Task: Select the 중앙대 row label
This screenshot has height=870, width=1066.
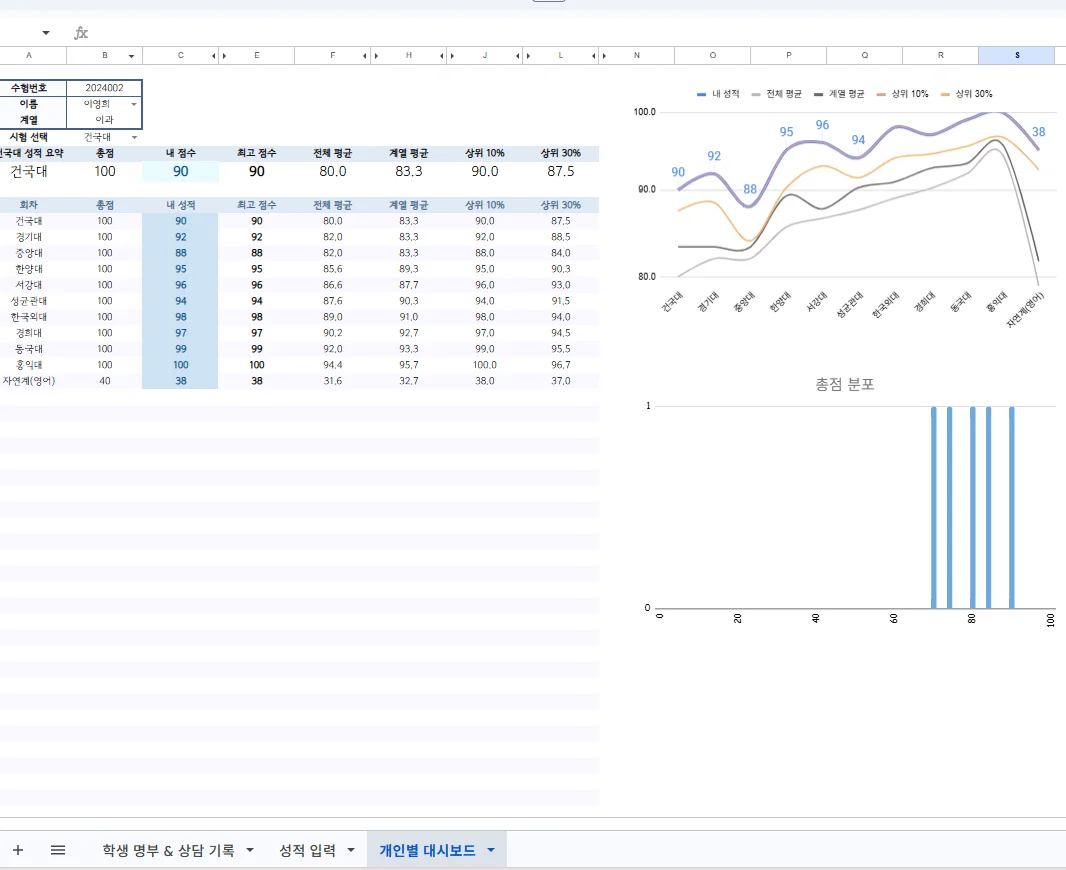Action: (29, 253)
